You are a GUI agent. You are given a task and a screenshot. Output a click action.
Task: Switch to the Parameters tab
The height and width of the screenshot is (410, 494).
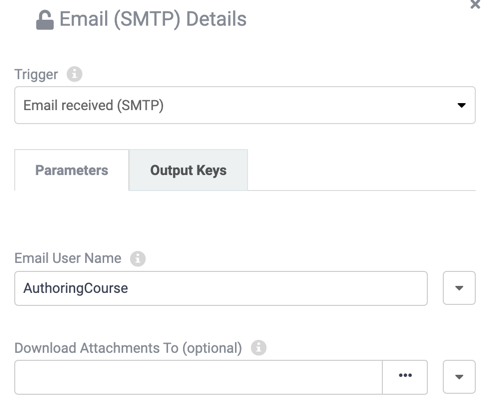[72, 170]
